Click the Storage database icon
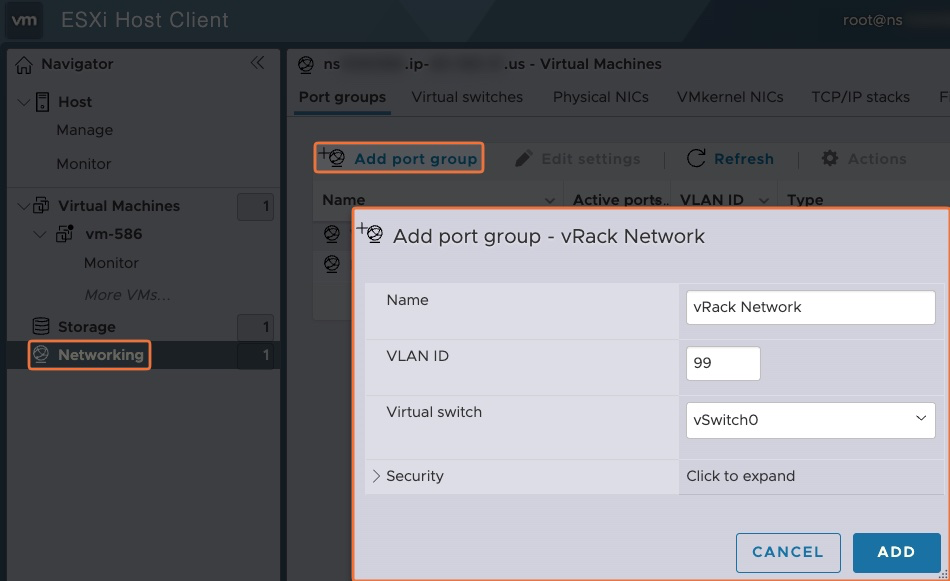This screenshot has height=581, width=950. pyautogui.click(x=41, y=326)
